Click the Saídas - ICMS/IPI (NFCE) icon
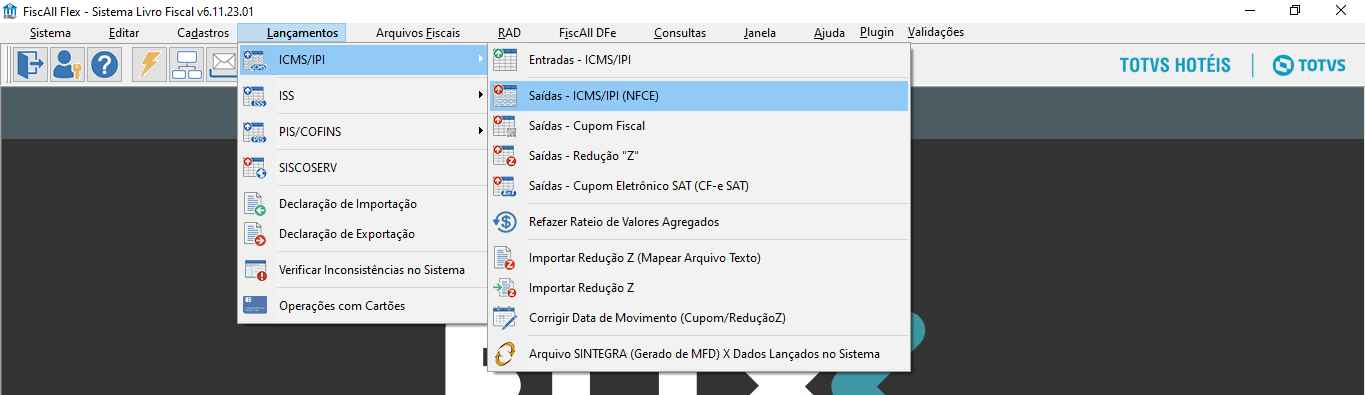Screen dimensions: 1365x395 coord(505,96)
